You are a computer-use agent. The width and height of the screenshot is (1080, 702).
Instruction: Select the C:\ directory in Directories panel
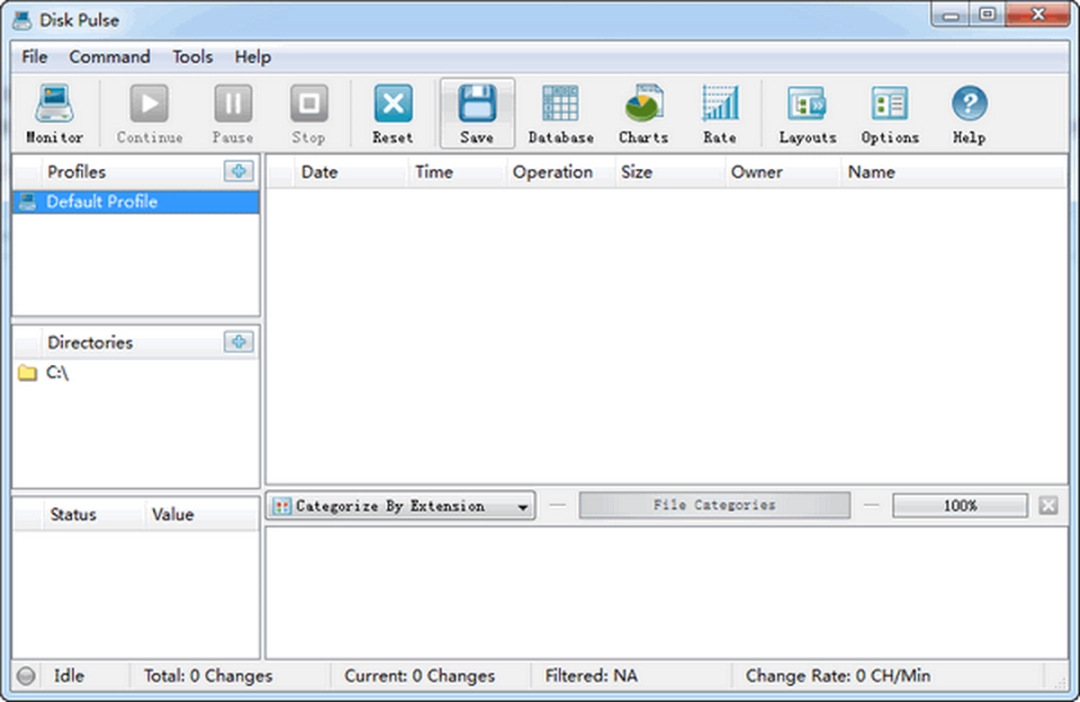(60, 372)
